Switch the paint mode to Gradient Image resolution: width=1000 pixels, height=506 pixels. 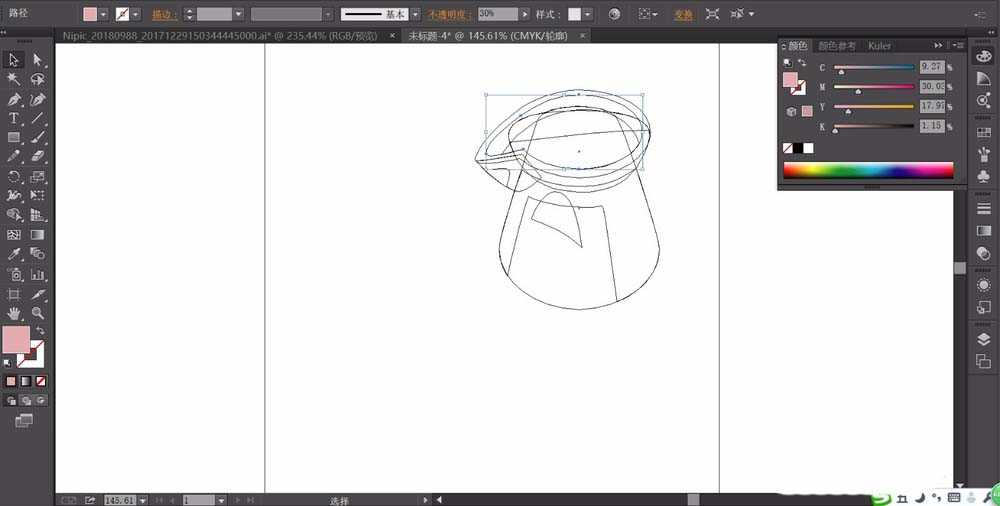coord(26,381)
